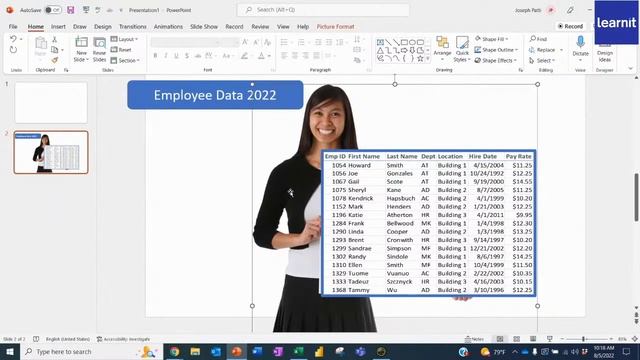Switch to Normal view in status bar
The width and height of the screenshot is (640, 360).
pyautogui.click(x=500, y=339)
